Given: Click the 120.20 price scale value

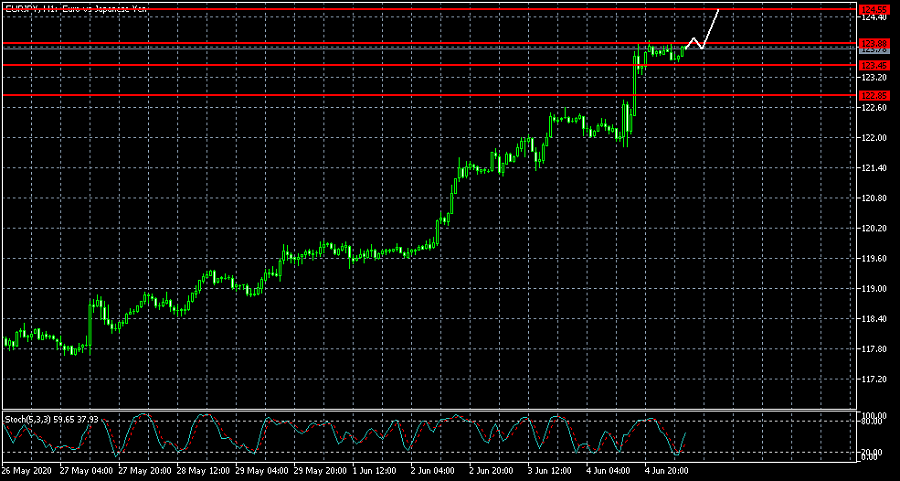Looking at the screenshot, I should (874, 228).
